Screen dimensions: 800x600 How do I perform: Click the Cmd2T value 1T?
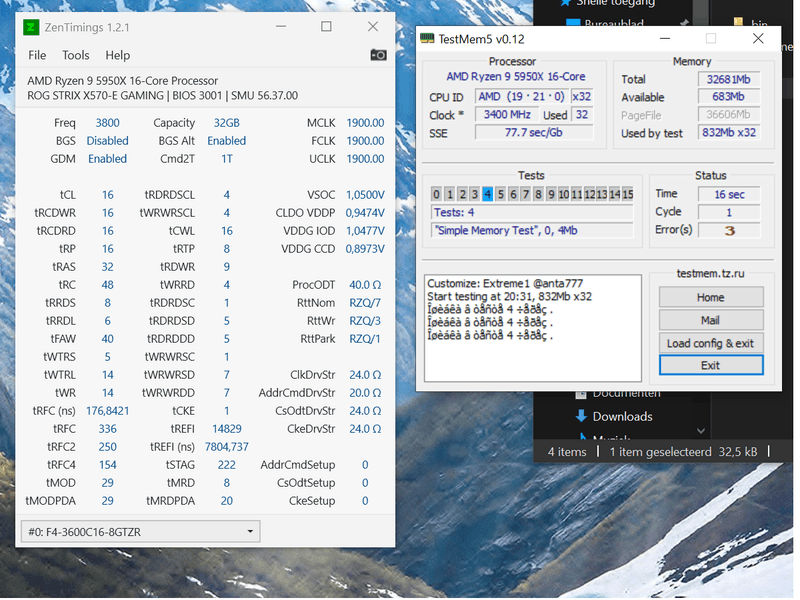pyautogui.click(x=227, y=159)
